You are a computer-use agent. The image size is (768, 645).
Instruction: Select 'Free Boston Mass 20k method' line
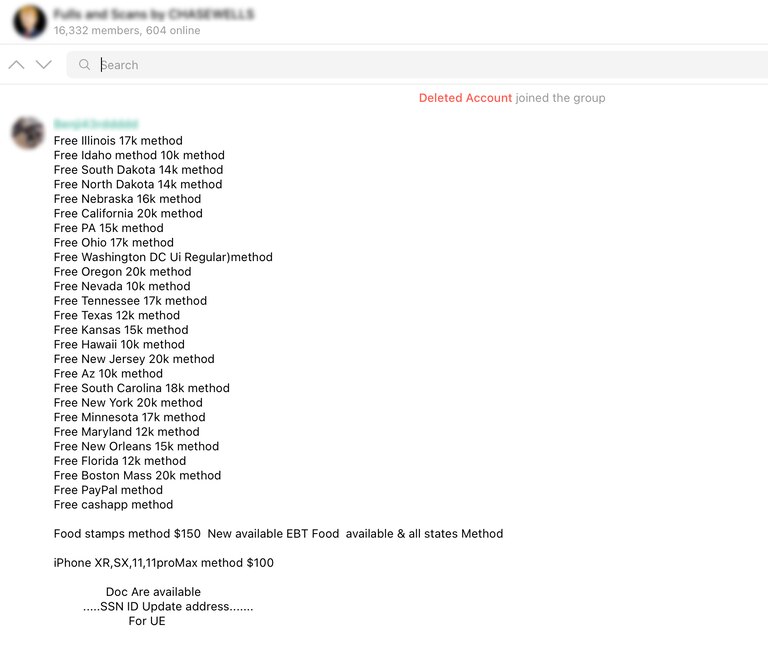[137, 476]
